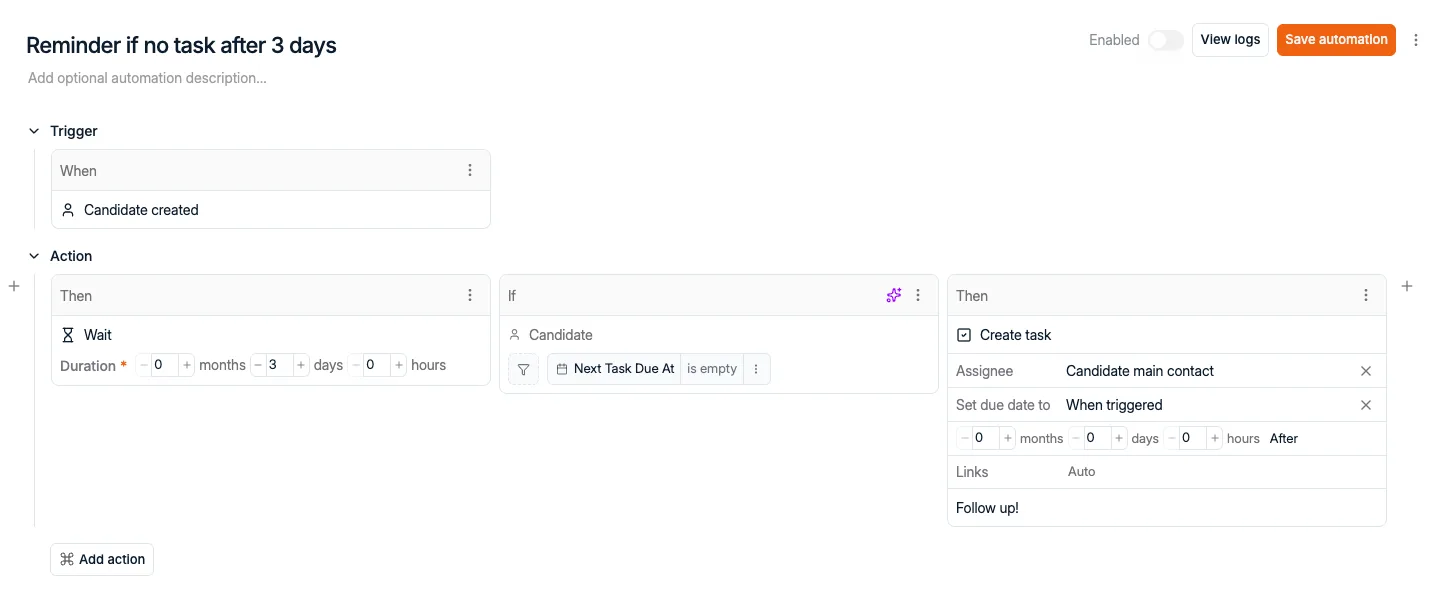Open the 'is empty' condition operator dropdown

pos(712,369)
